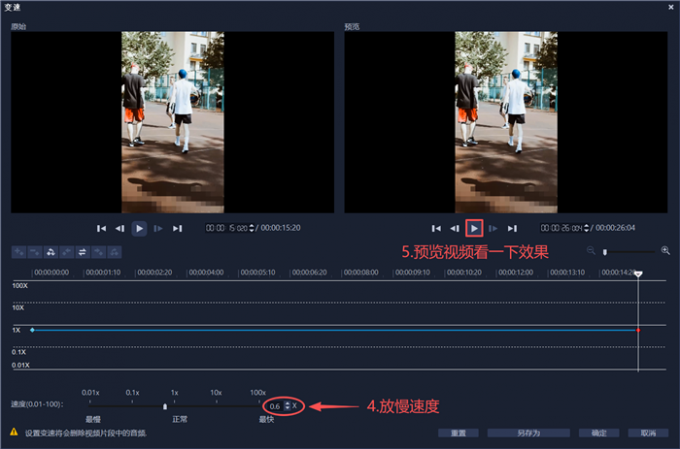Click the 10X speed axis label

(x=18, y=308)
